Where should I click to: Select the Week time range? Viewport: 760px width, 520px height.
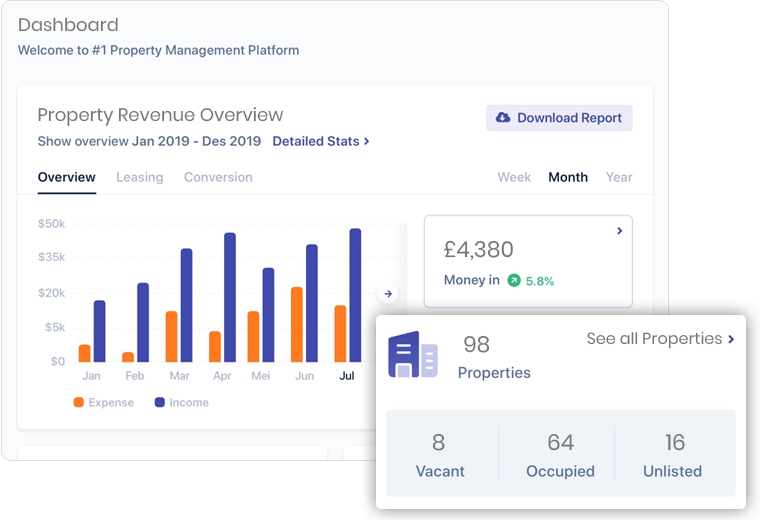point(514,177)
